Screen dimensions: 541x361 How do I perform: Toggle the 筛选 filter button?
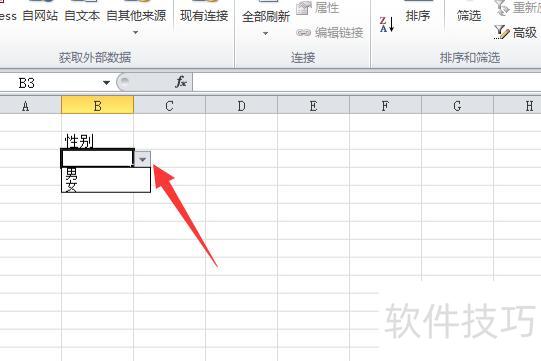469,16
